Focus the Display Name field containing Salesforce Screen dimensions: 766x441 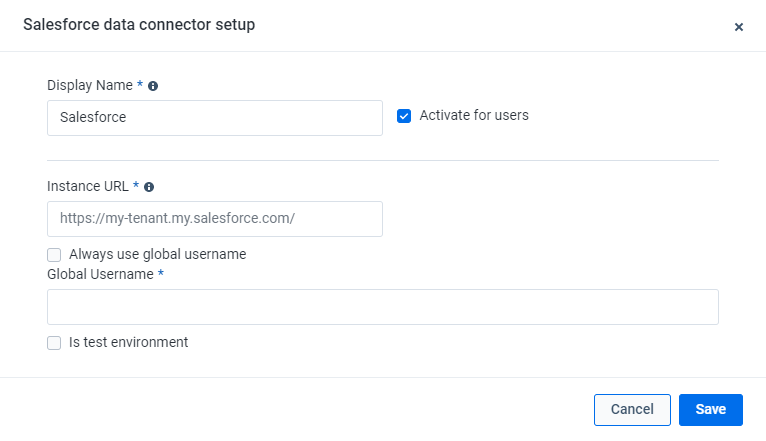click(x=215, y=118)
